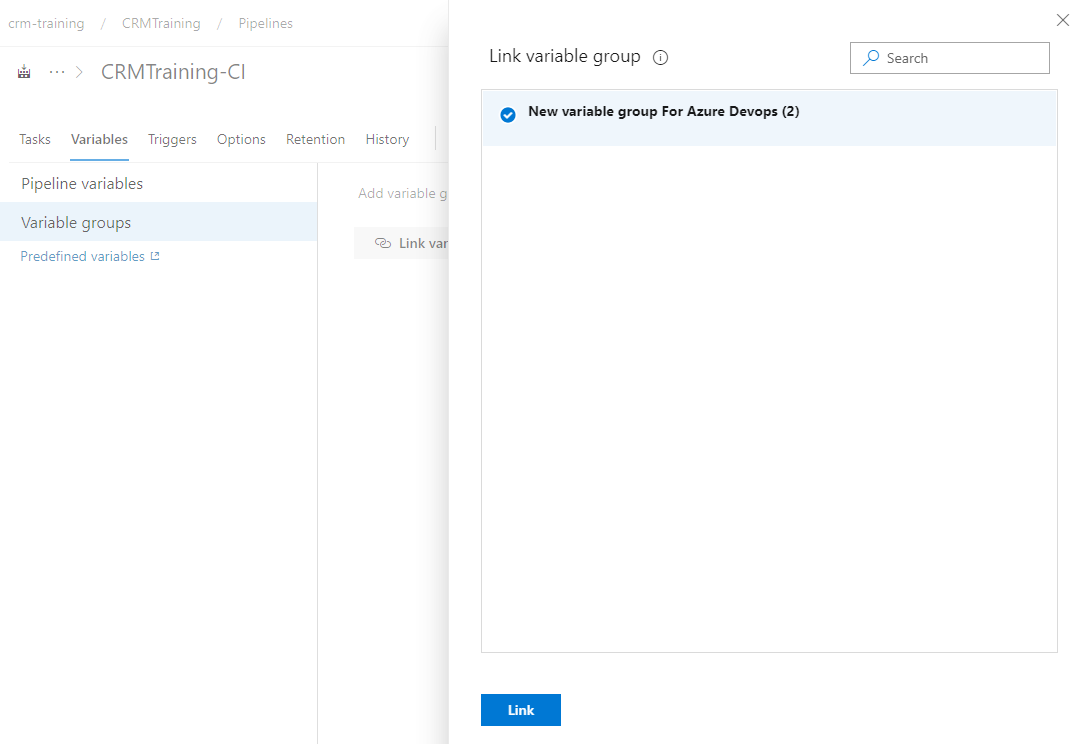Select Pipeline variables in sidebar
The height and width of the screenshot is (744, 1089).
pos(158,183)
